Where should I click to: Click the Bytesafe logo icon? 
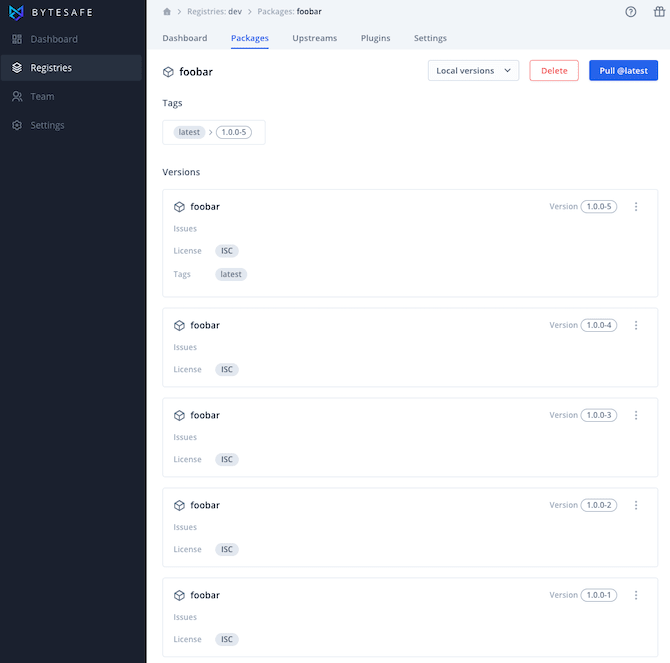coord(16,12)
